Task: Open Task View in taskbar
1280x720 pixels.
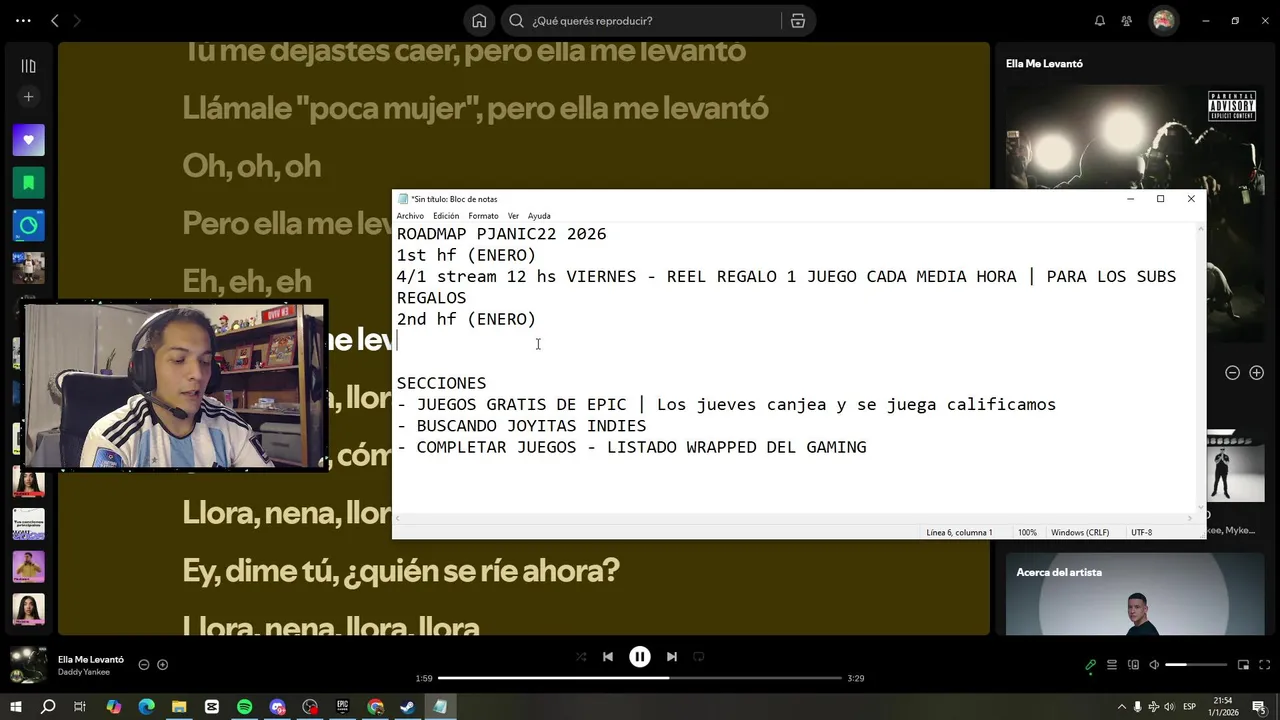Action: (80, 707)
